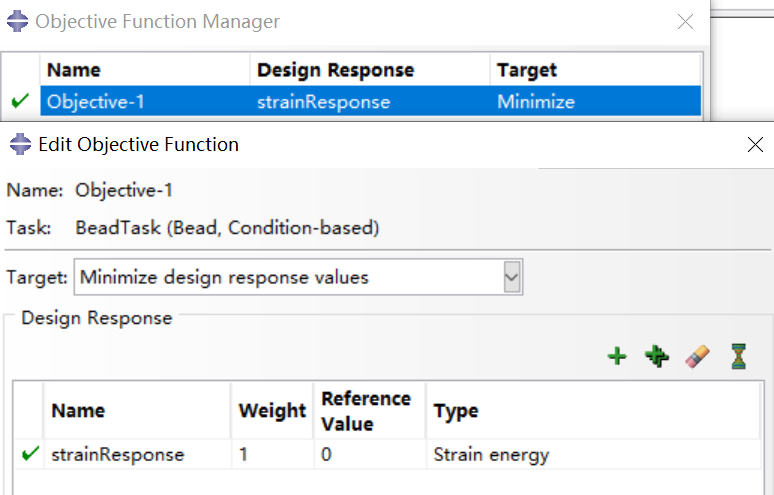Open the Target dropdown list
Viewport: 774px width, 495px height.
[x=512, y=277]
